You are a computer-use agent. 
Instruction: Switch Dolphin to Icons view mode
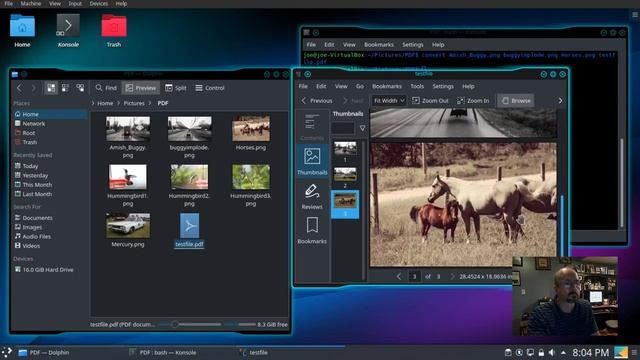click(51, 88)
